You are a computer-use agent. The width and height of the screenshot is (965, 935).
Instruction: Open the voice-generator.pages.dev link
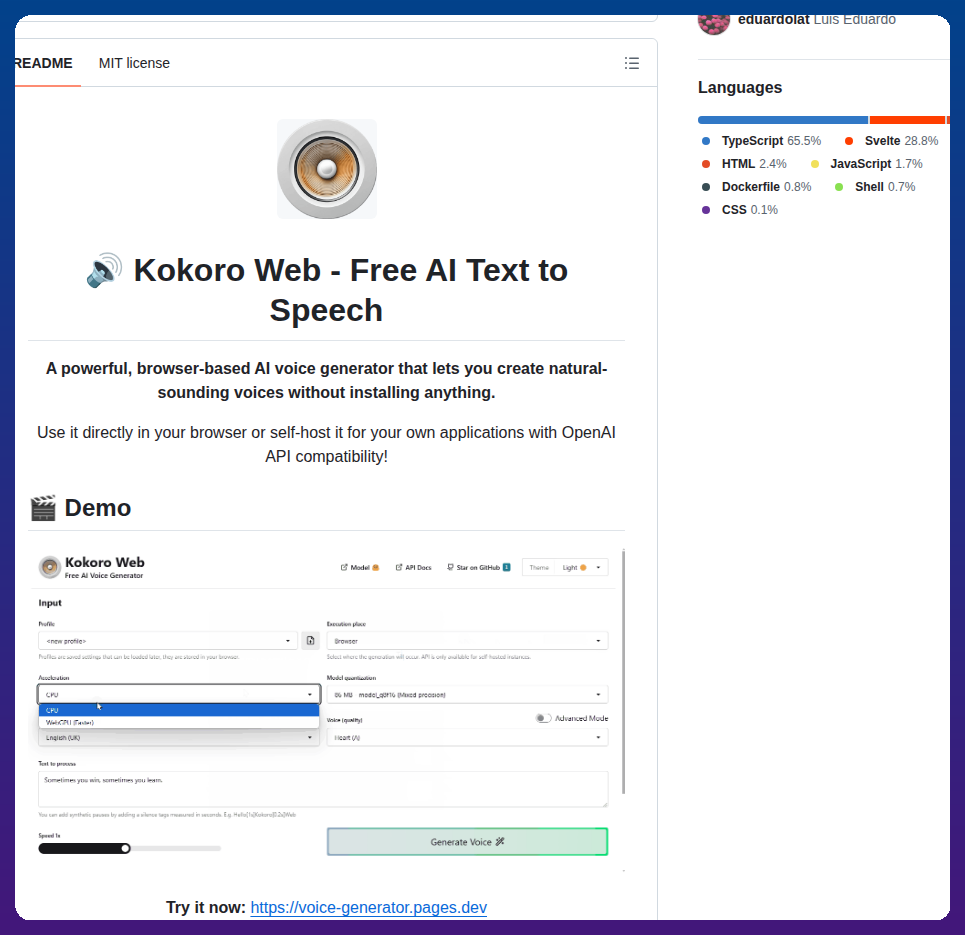coord(369,907)
